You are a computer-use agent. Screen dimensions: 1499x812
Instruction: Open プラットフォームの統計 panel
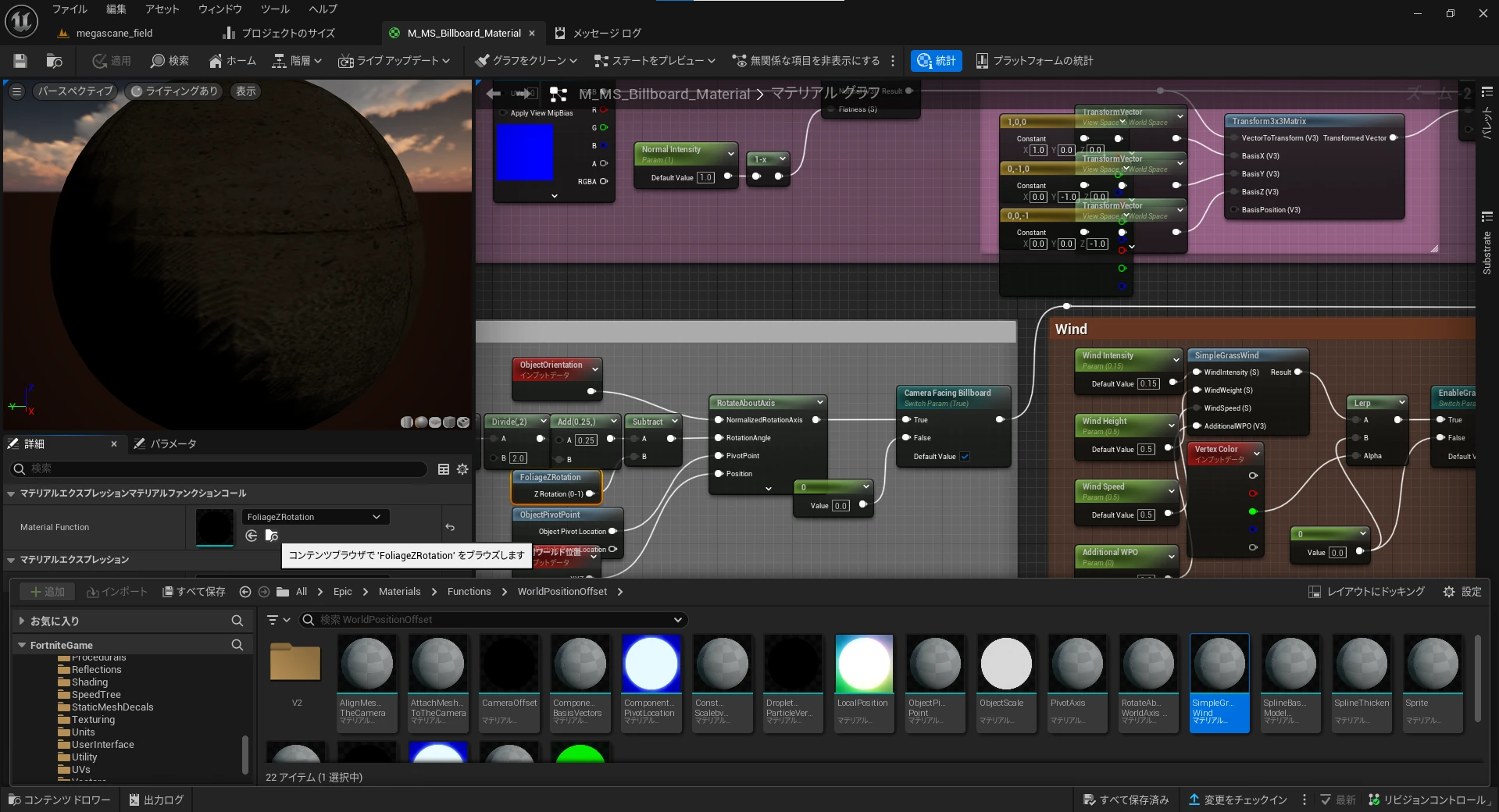point(1034,61)
